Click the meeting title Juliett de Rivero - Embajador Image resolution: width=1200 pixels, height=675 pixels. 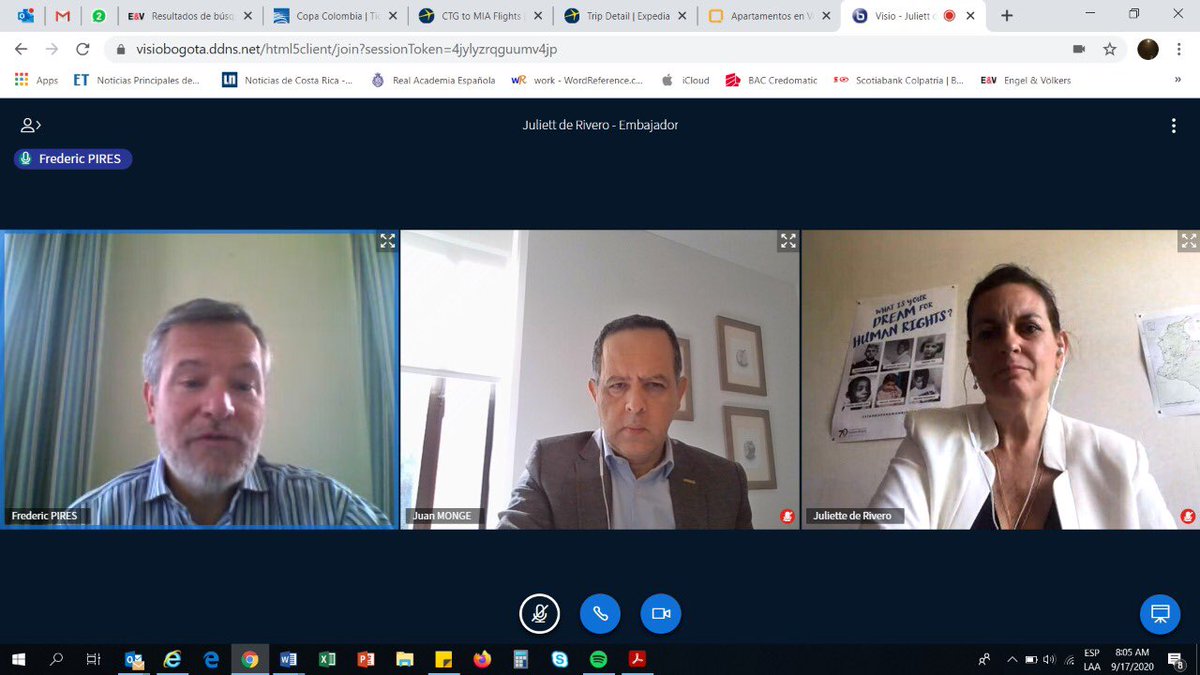coord(600,125)
